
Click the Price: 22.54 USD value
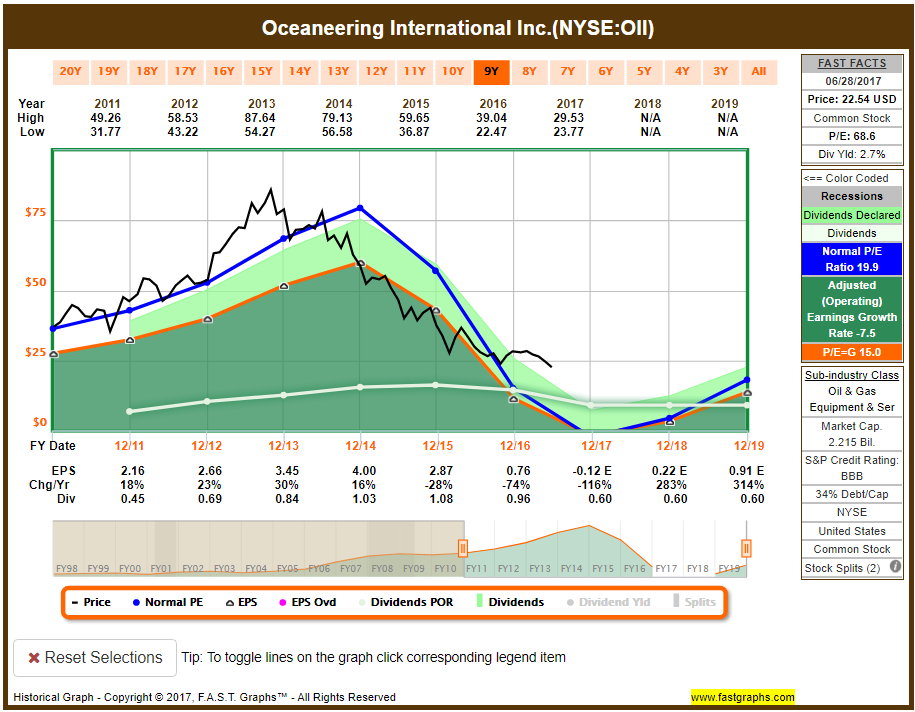(851, 99)
